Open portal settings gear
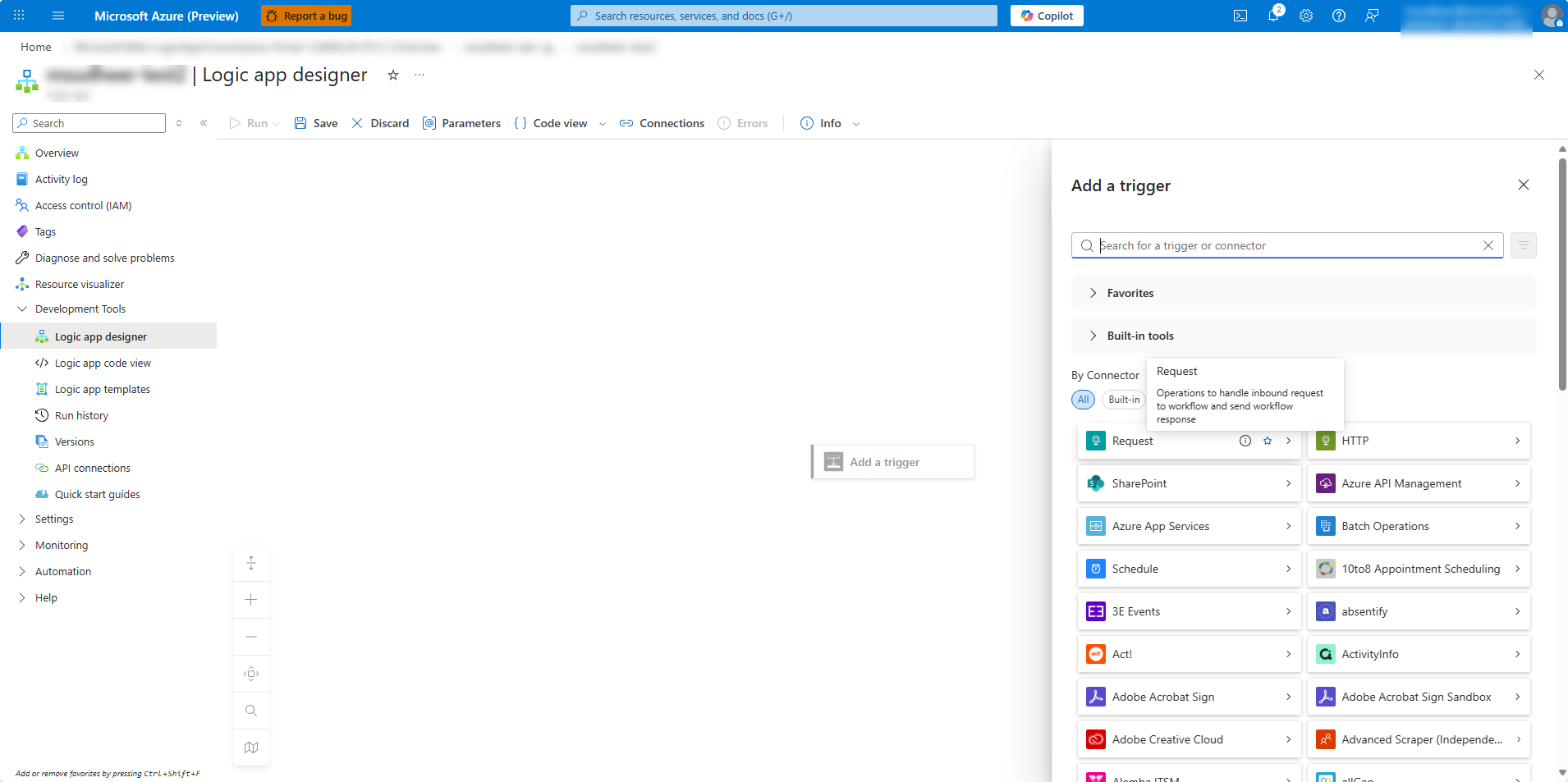Image resolution: width=1568 pixels, height=782 pixels. point(1306,16)
